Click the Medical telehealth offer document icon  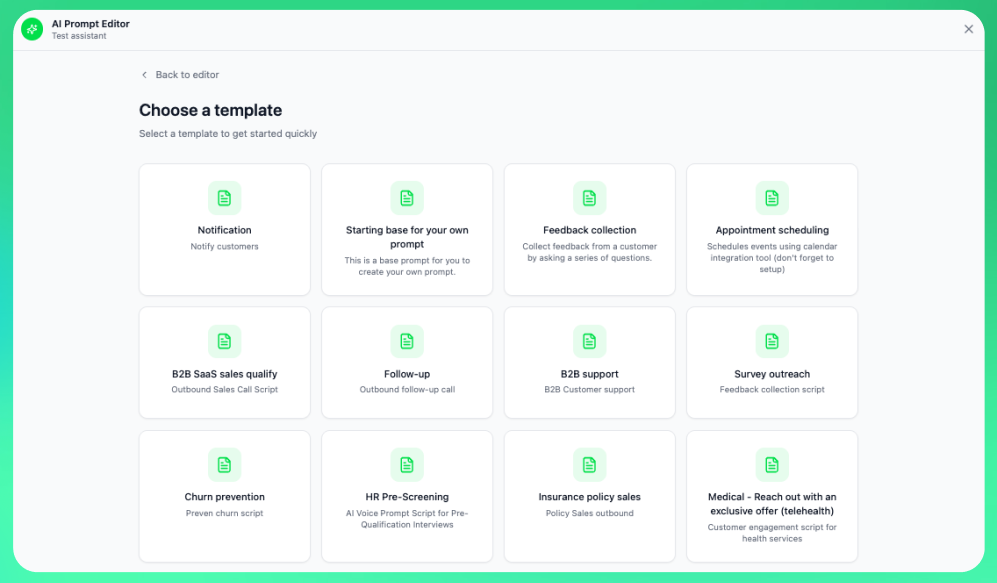tap(771, 464)
